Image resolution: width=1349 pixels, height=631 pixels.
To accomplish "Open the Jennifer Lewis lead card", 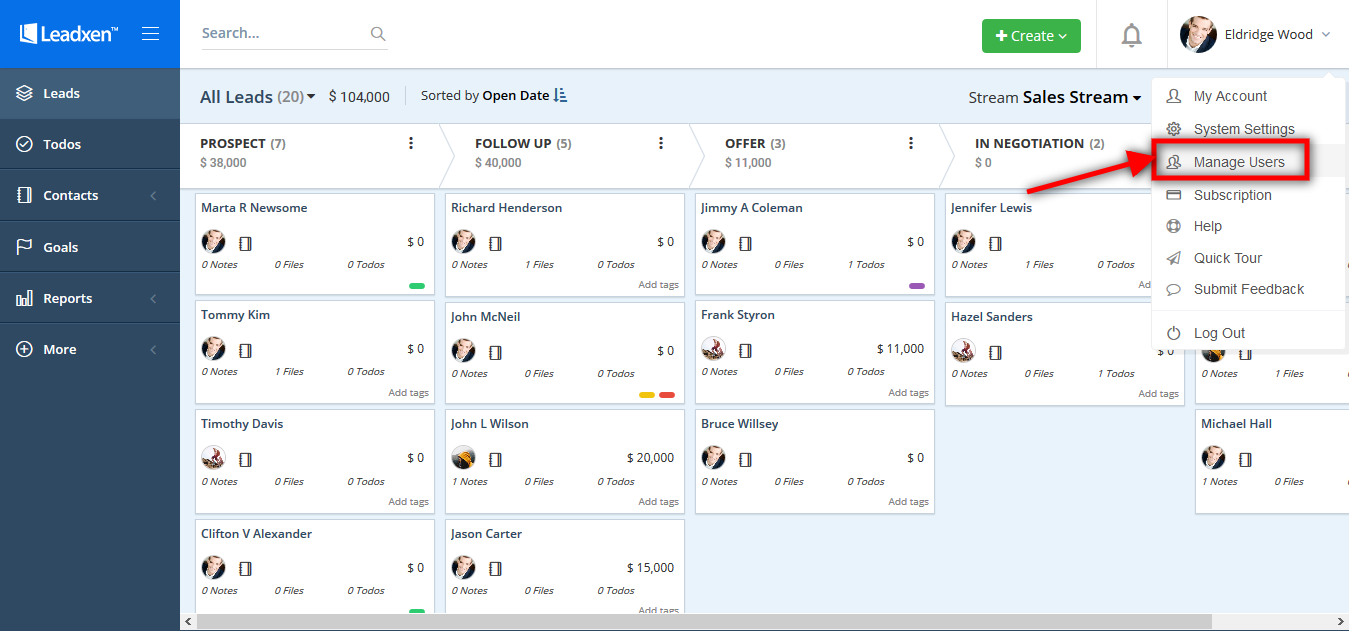I will 1065,244.
